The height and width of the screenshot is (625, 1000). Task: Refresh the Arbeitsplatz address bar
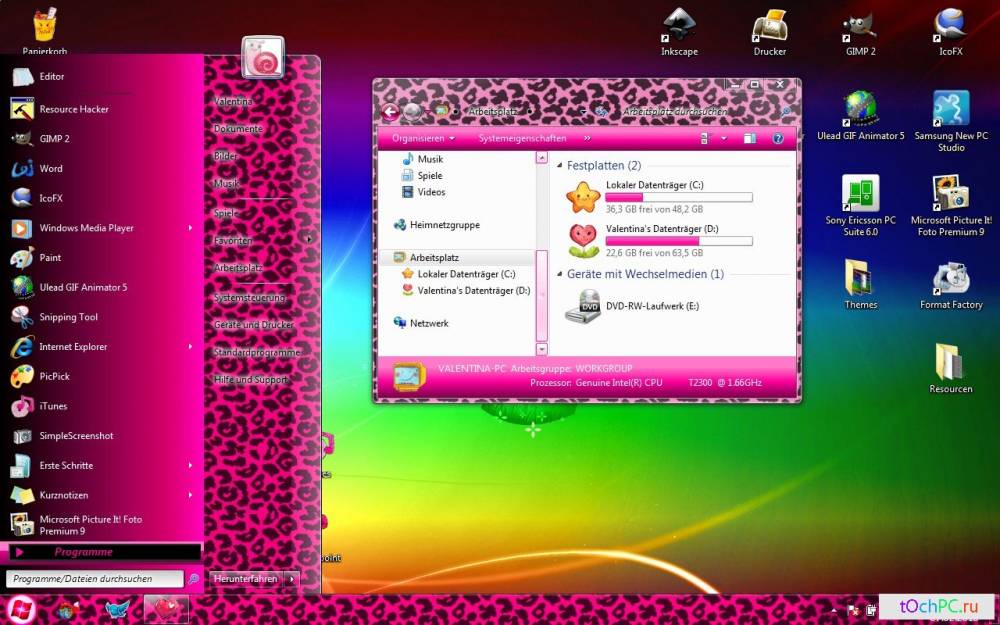[601, 112]
